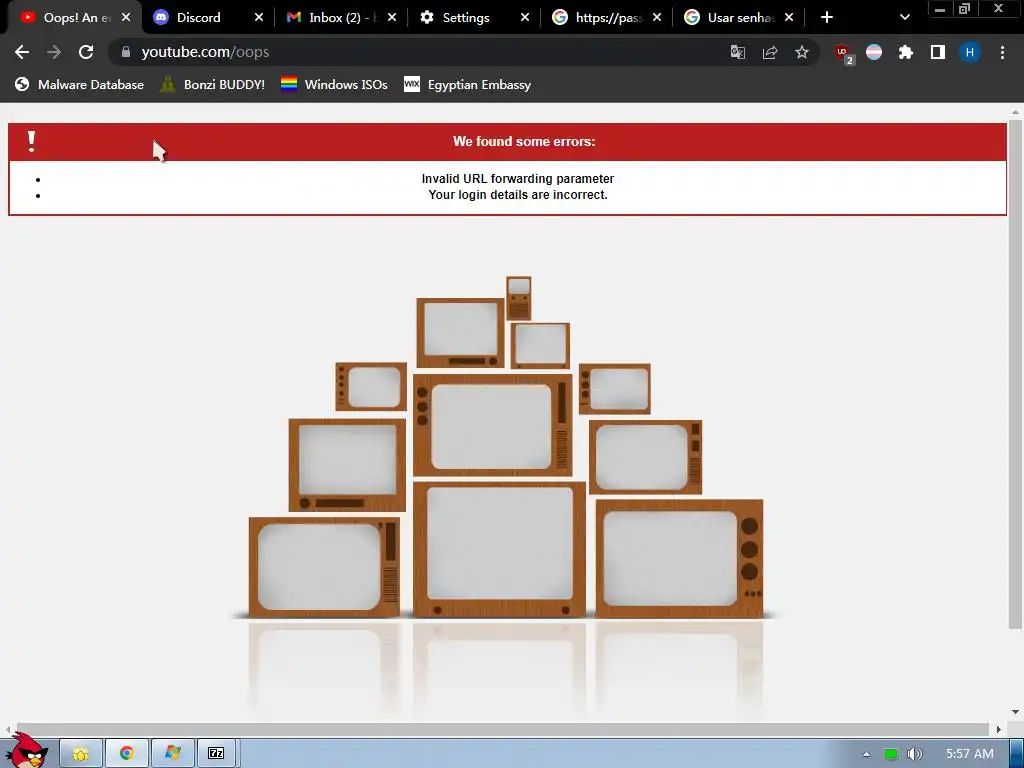Click the Windows flag taskbar icon
This screenshot has height=768, width=1024.
[172, 754]
